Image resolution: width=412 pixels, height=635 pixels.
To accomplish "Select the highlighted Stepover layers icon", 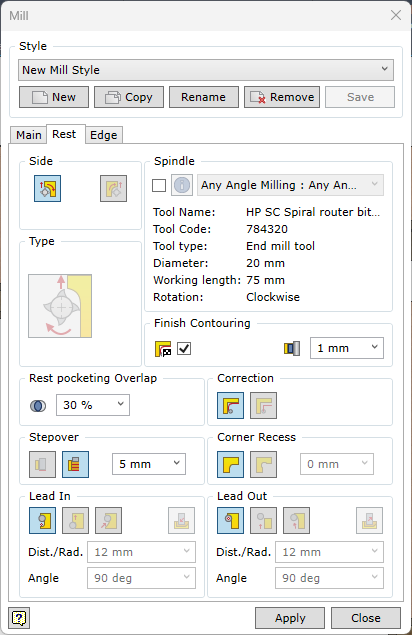I will (75, 465).
